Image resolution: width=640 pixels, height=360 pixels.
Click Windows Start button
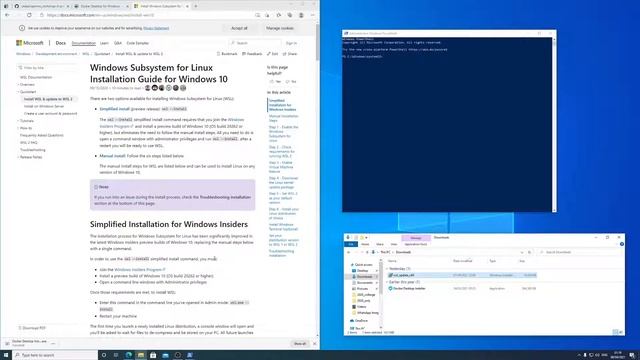[6, 355]
